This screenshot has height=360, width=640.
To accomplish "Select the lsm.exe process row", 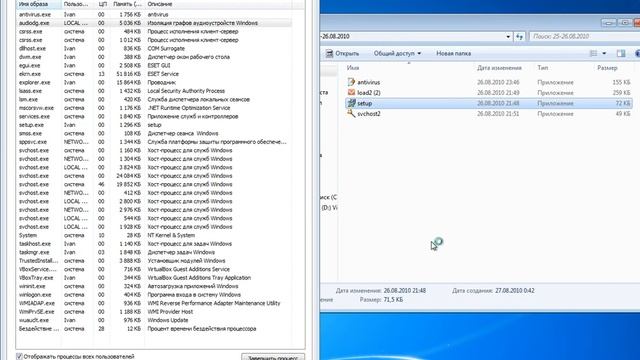I will coord(154,99).
